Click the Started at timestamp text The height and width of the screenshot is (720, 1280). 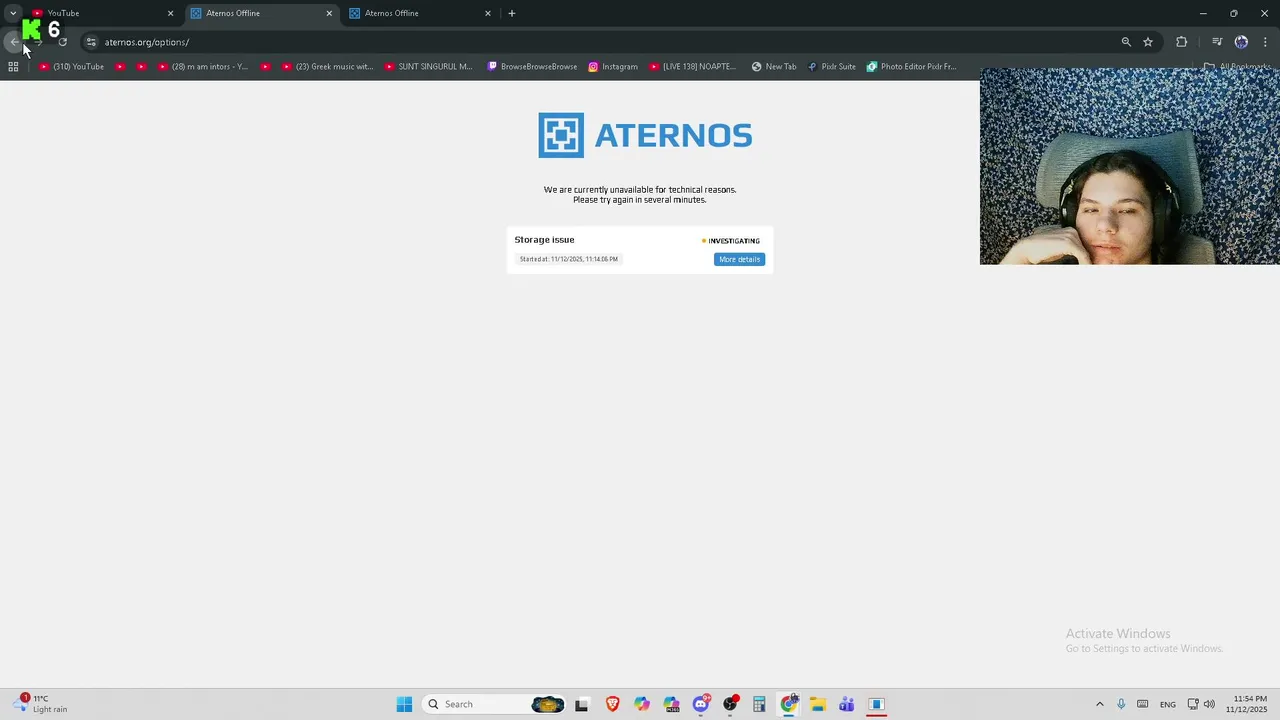(x=568, y=259)
